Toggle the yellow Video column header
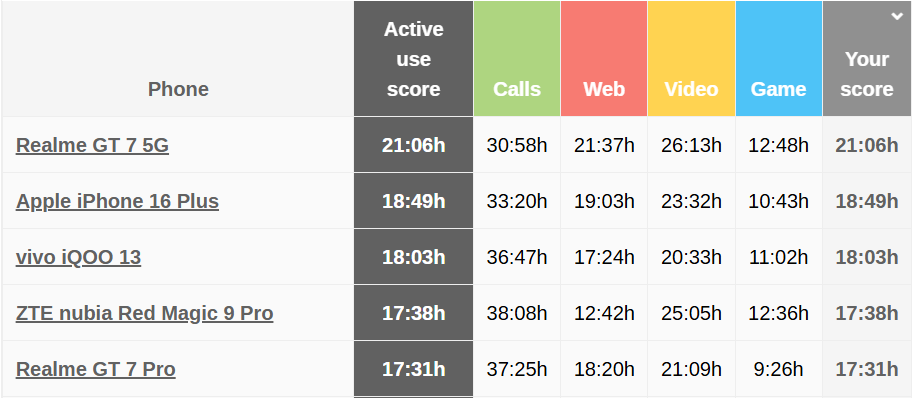 (691, 59)
